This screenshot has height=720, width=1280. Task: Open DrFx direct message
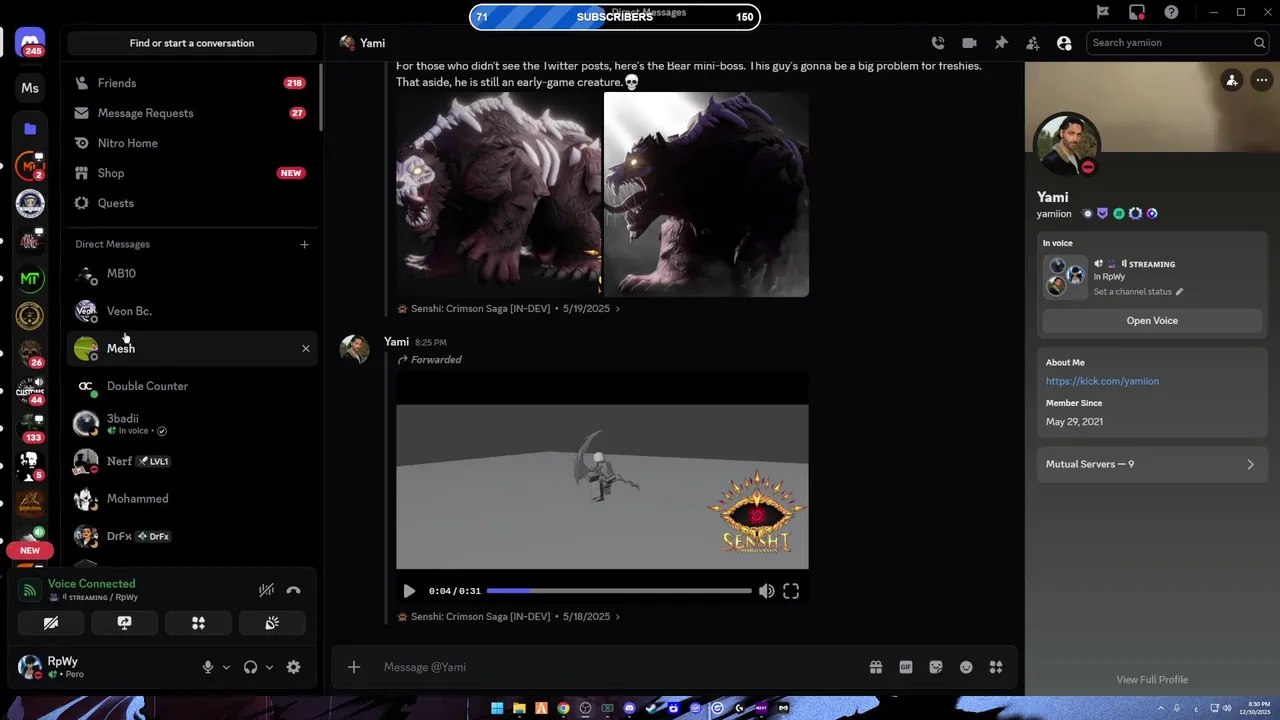tap(191, 536)
